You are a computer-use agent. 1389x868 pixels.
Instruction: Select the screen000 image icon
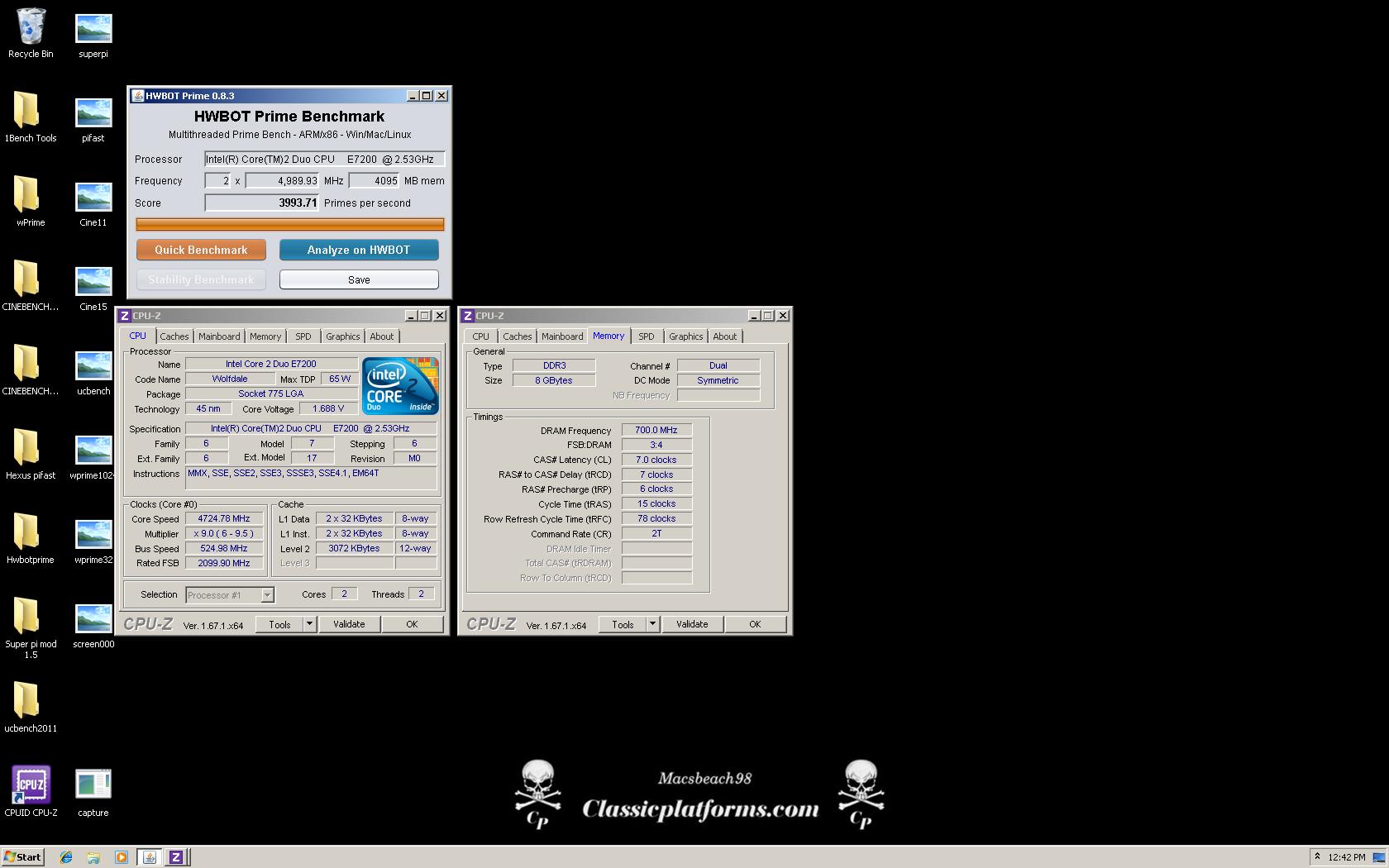pos(93,625)
